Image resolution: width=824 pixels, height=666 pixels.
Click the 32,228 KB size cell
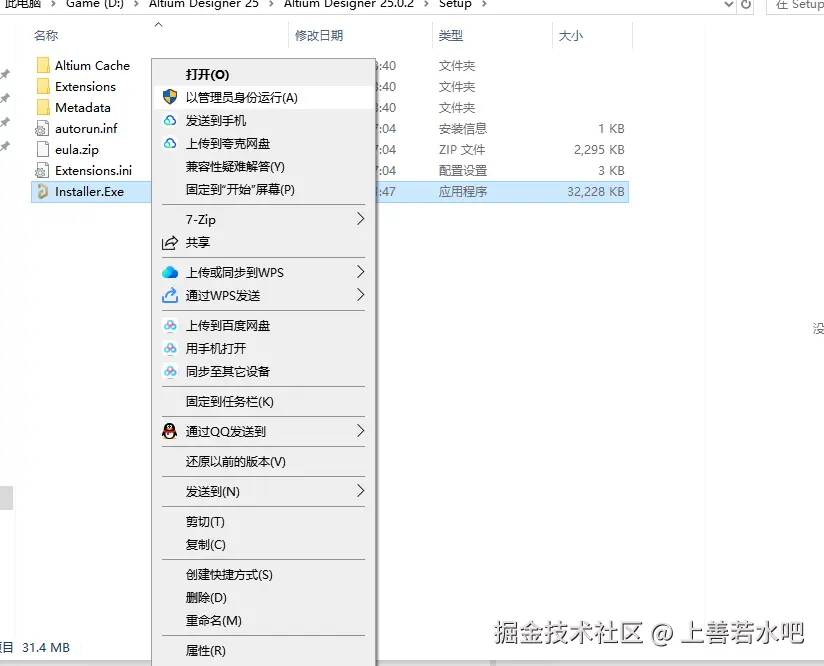click(x=596, y=192)
